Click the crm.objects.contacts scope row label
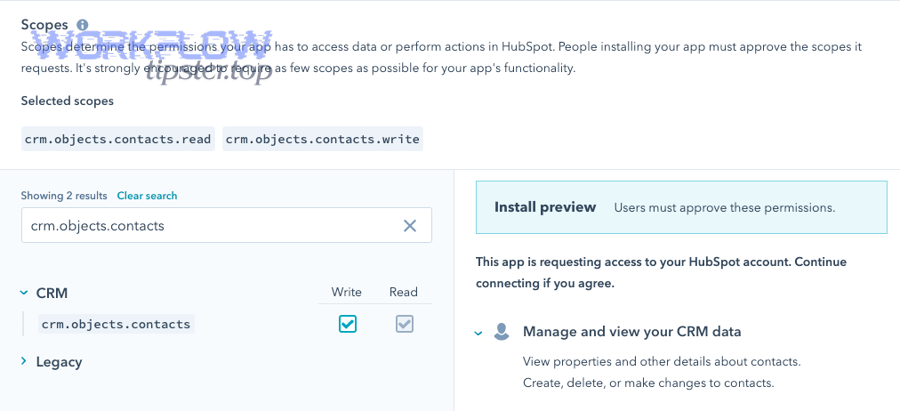 point(116,324)
